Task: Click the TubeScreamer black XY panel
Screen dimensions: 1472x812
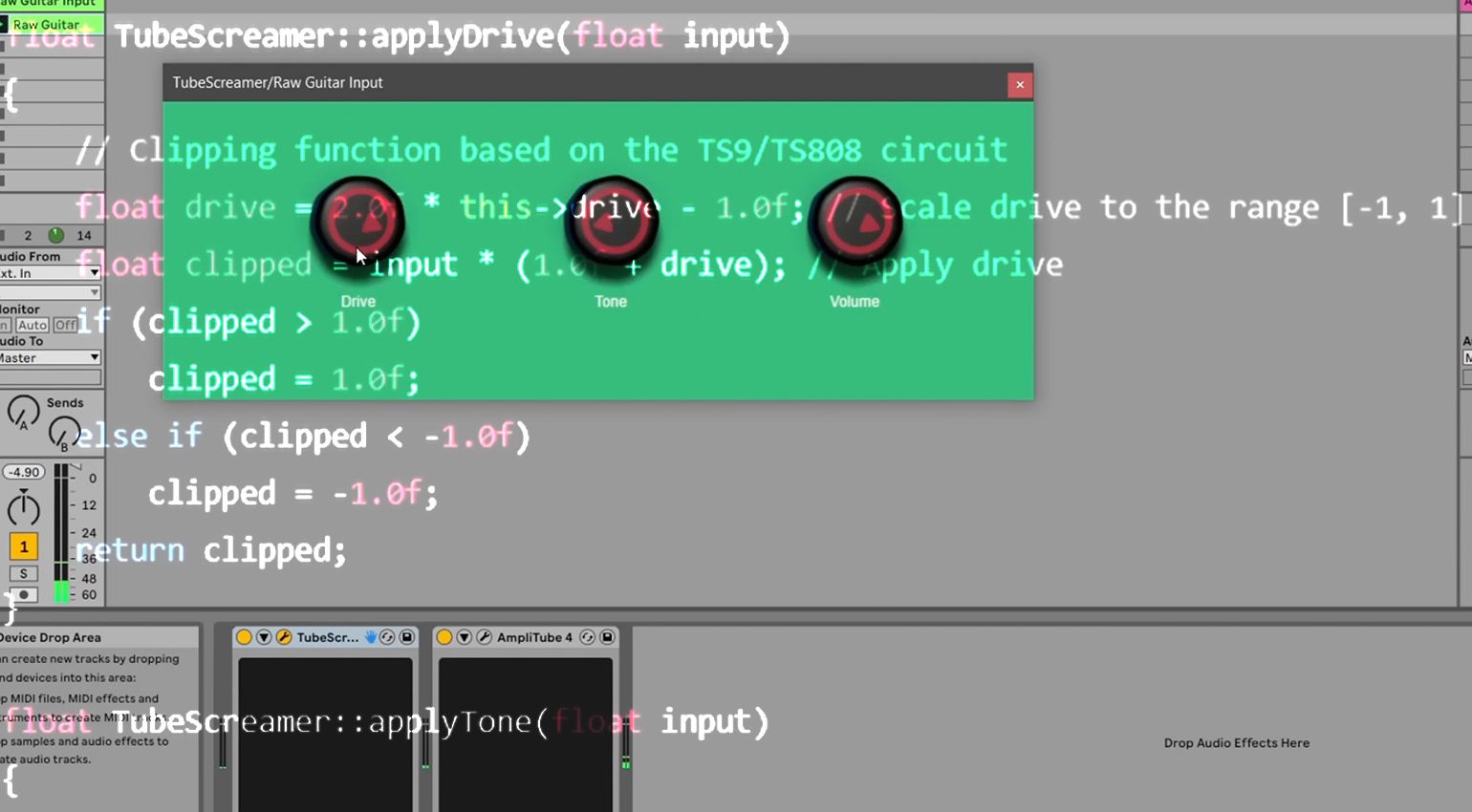Action: 325,734
